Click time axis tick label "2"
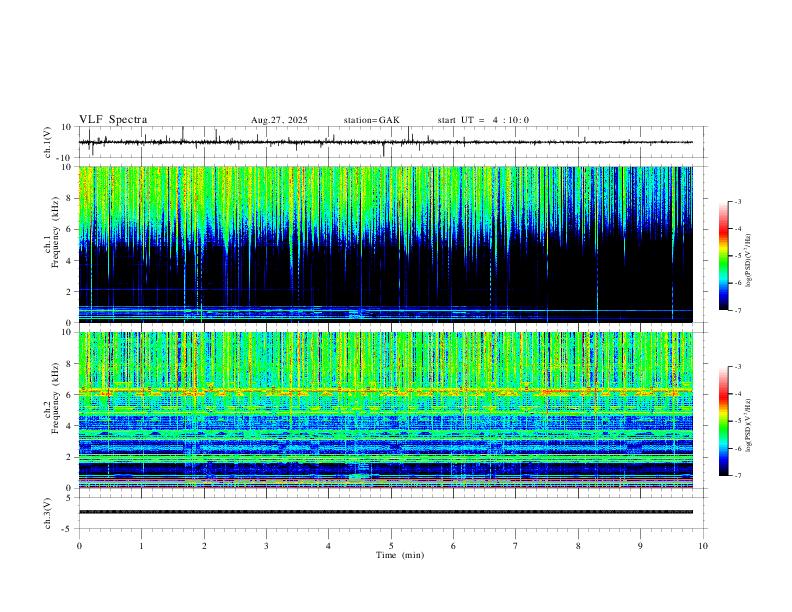 [204, 546]
